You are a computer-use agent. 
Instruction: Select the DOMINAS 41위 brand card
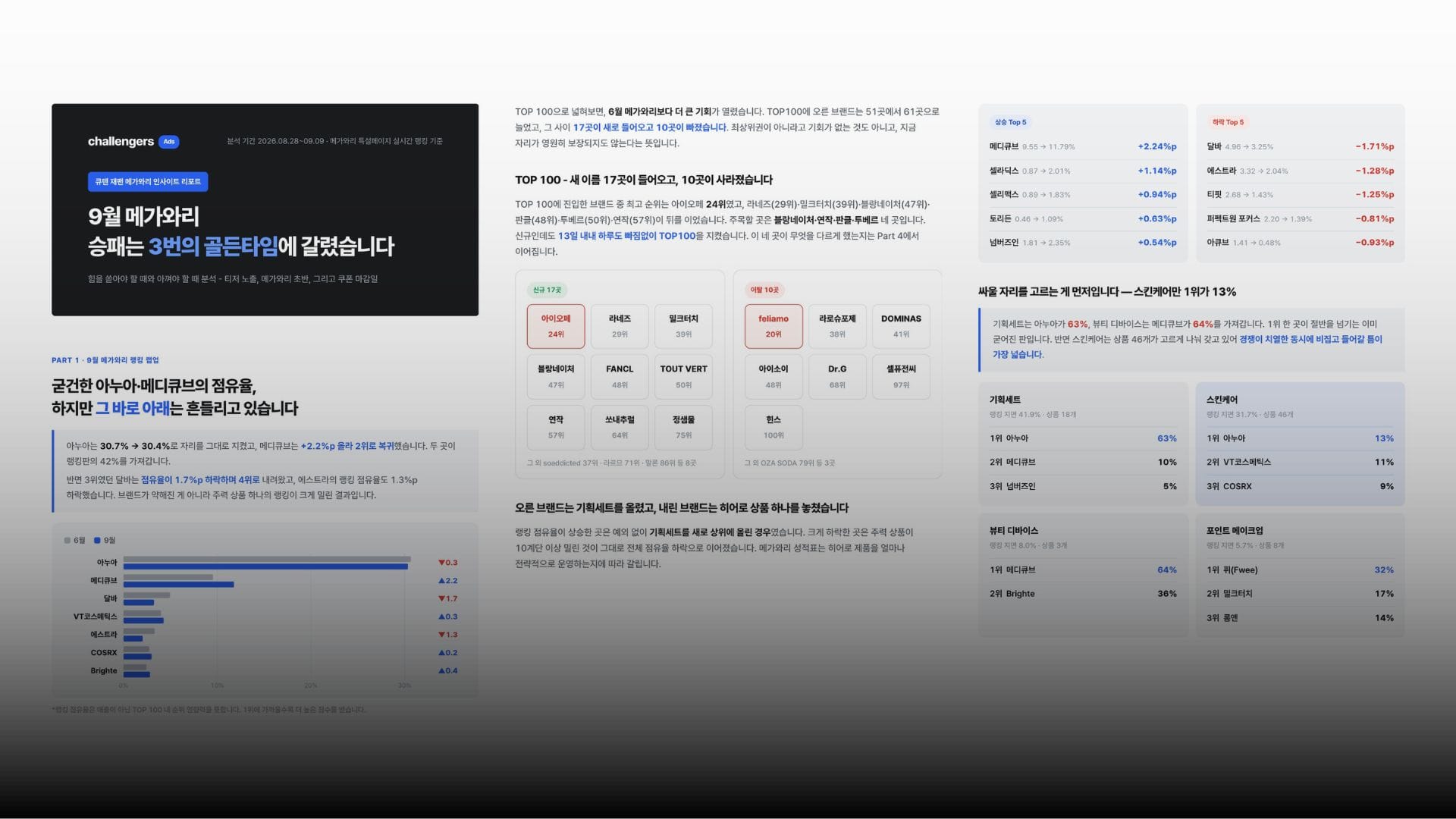click(x=901, y=326)
